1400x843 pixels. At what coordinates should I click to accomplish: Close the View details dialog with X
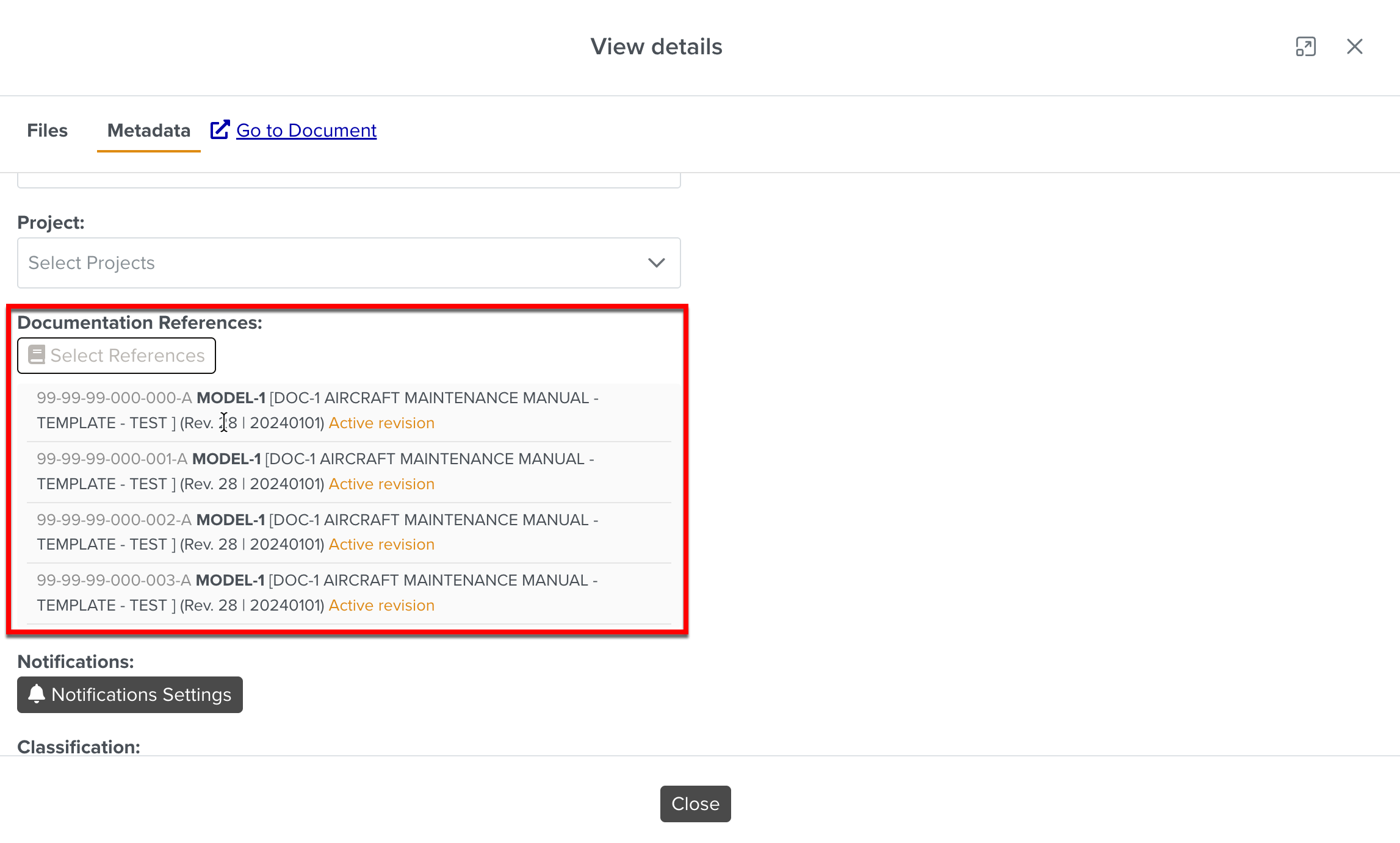coord(1355,46)
